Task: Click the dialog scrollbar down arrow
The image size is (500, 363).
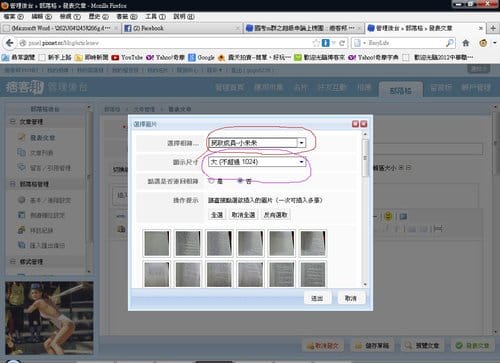Action: (x=365, y=284)
